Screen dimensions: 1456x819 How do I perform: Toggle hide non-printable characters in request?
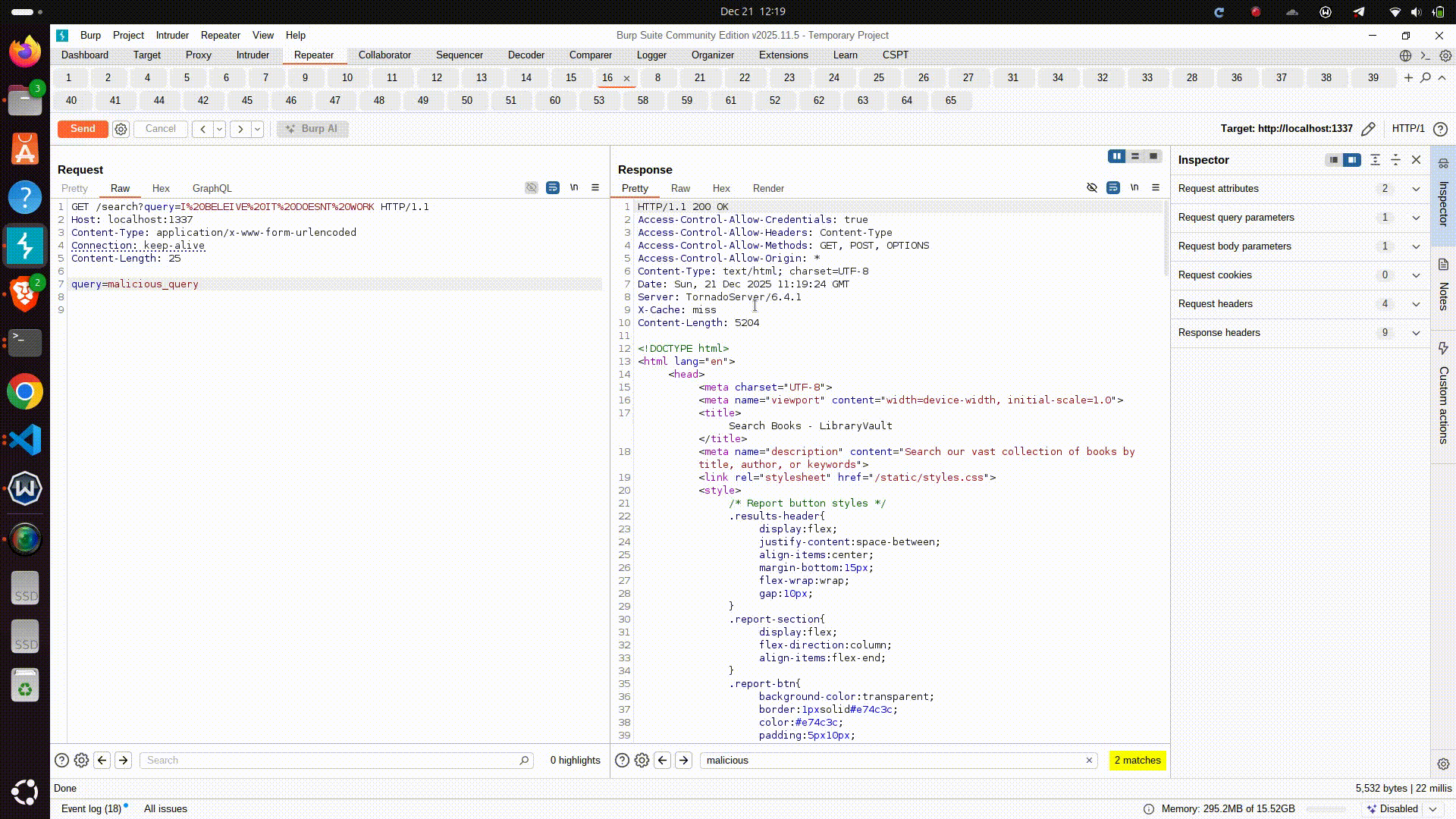coord(532,187)
